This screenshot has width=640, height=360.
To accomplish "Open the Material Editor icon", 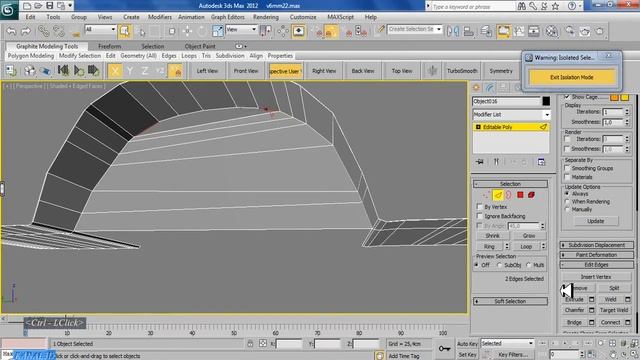I will tap(551, 31).
